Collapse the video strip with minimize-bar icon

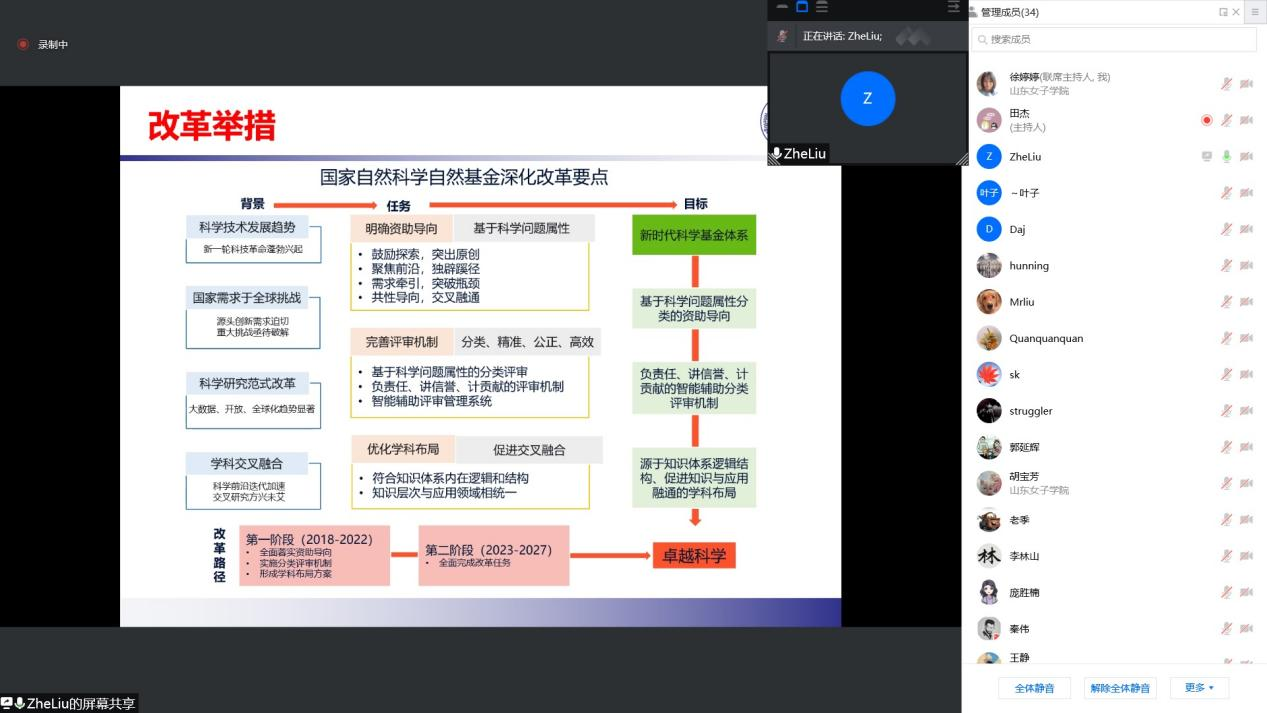pyautogui.click(x=782, y=7)
